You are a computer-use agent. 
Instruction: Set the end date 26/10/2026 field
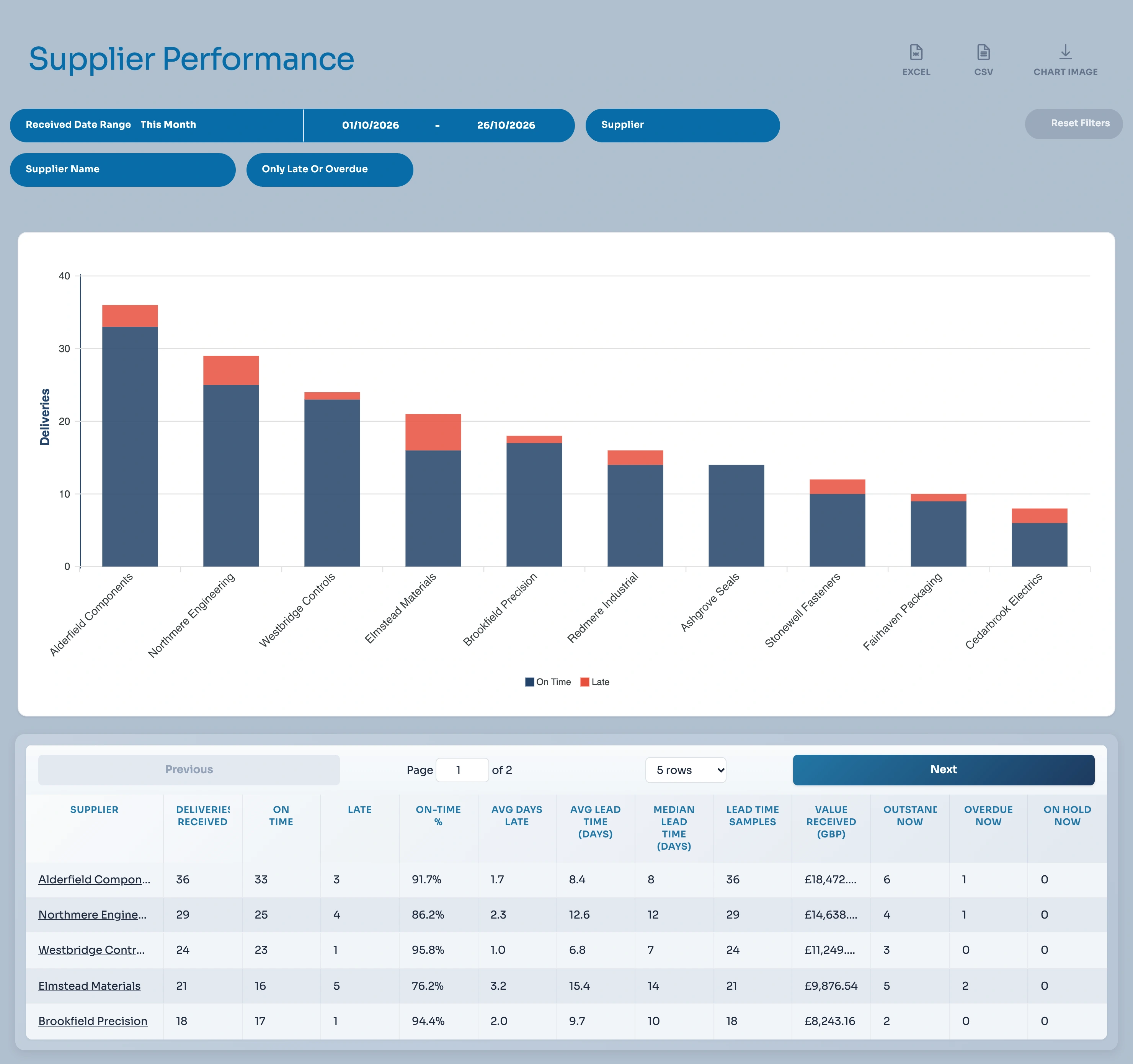[x=506, y=125]
